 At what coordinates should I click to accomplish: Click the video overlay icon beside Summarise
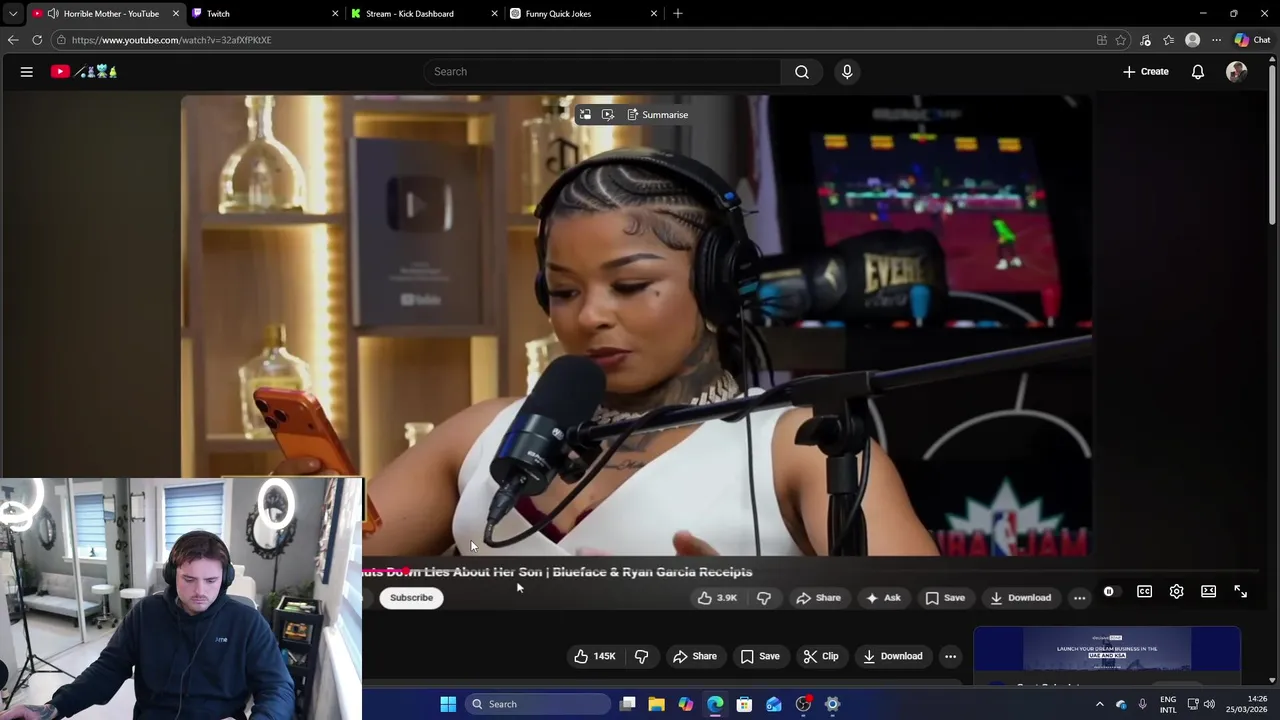point(607,115)
